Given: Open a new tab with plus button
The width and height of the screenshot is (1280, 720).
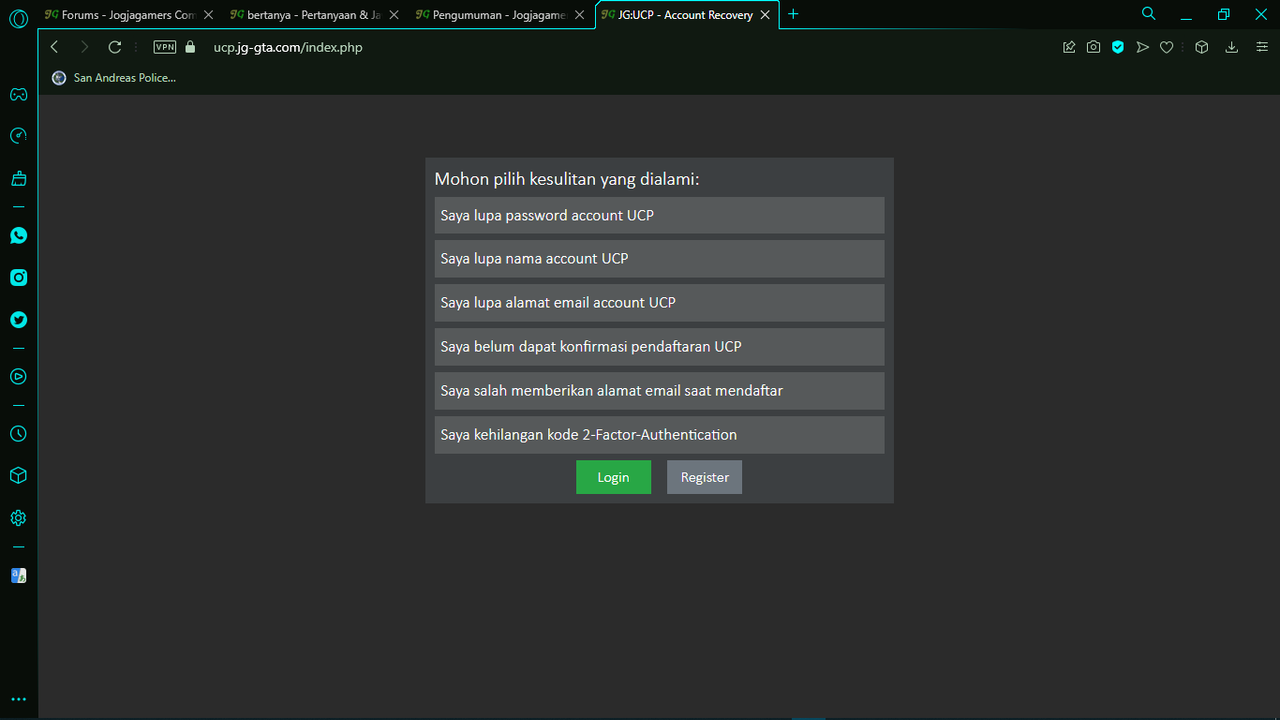Looking at the screenshot, I should pyautogui.click(x=793, y=14).
